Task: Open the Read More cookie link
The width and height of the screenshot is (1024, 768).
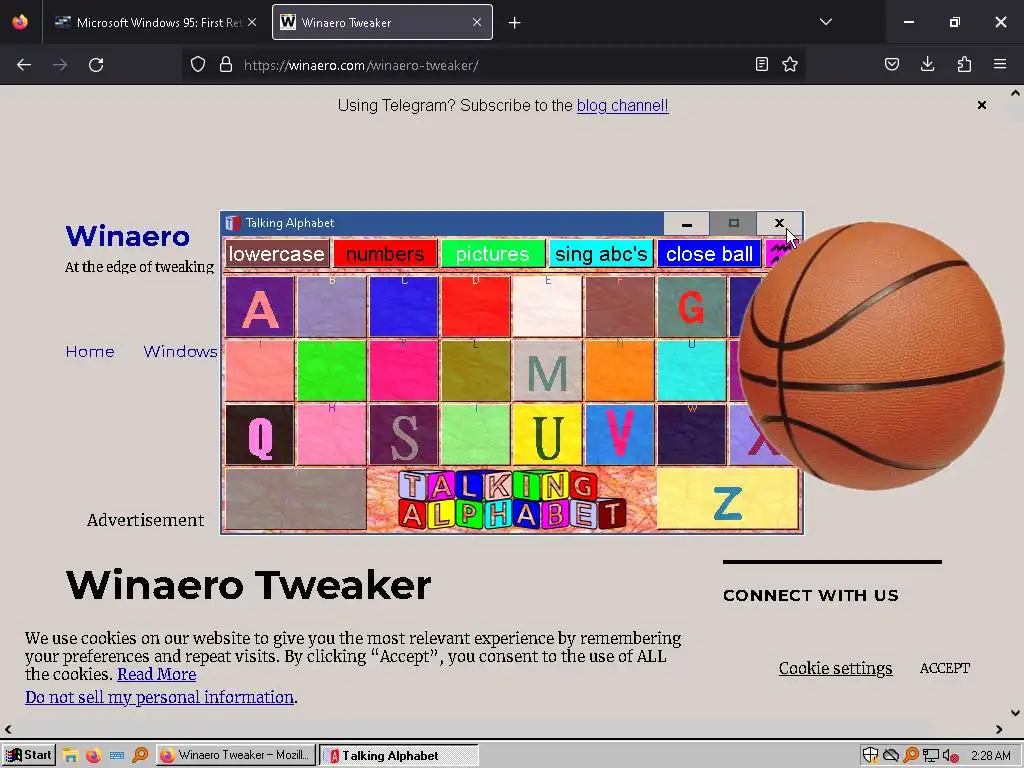Action: point(157,675)
